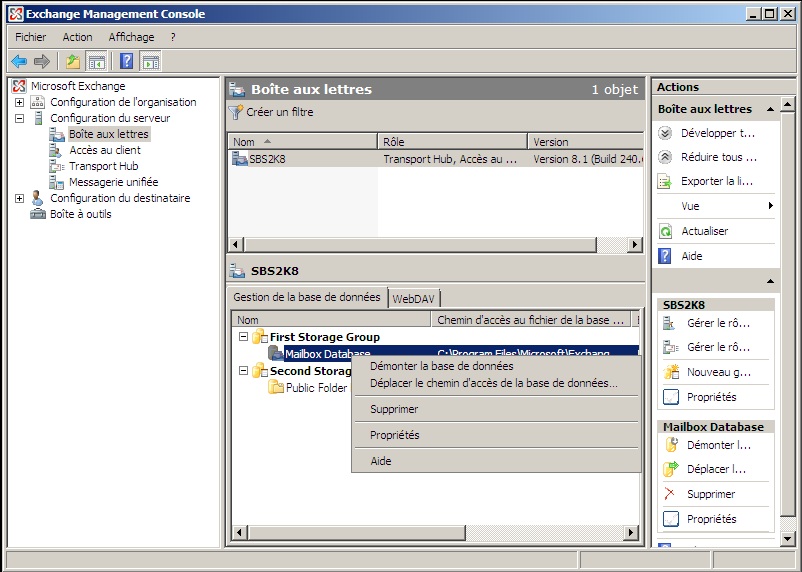Choose Supprimer in context menu
The image size is (802, 572).
coord(394,409)
